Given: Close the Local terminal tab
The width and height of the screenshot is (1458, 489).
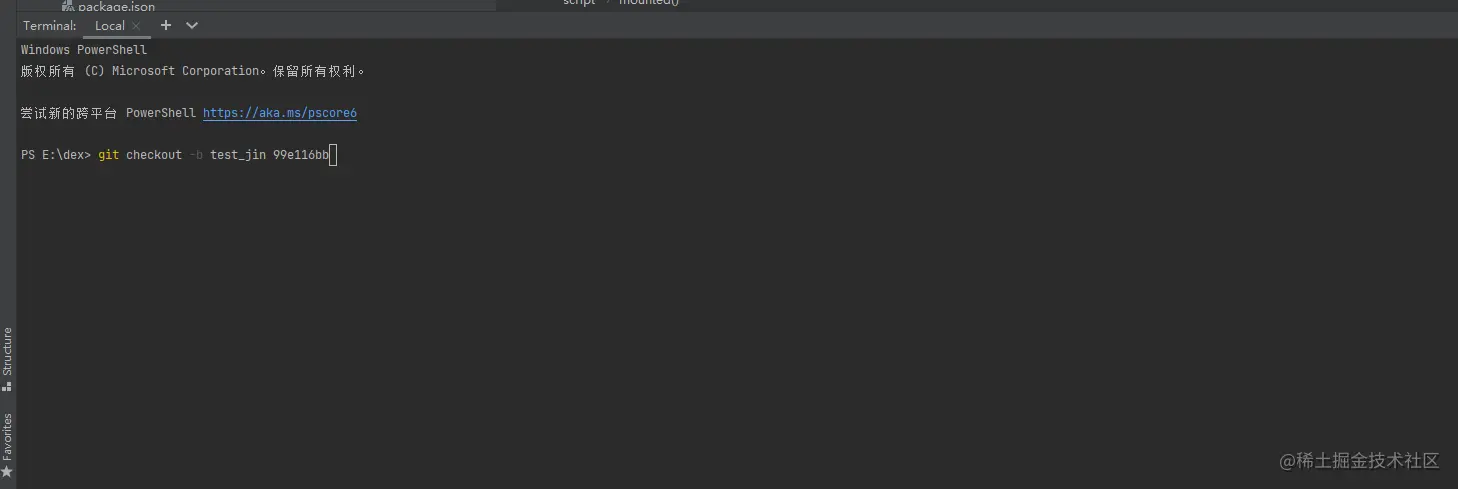Looking at the screenshot, I should coord(136,26).
